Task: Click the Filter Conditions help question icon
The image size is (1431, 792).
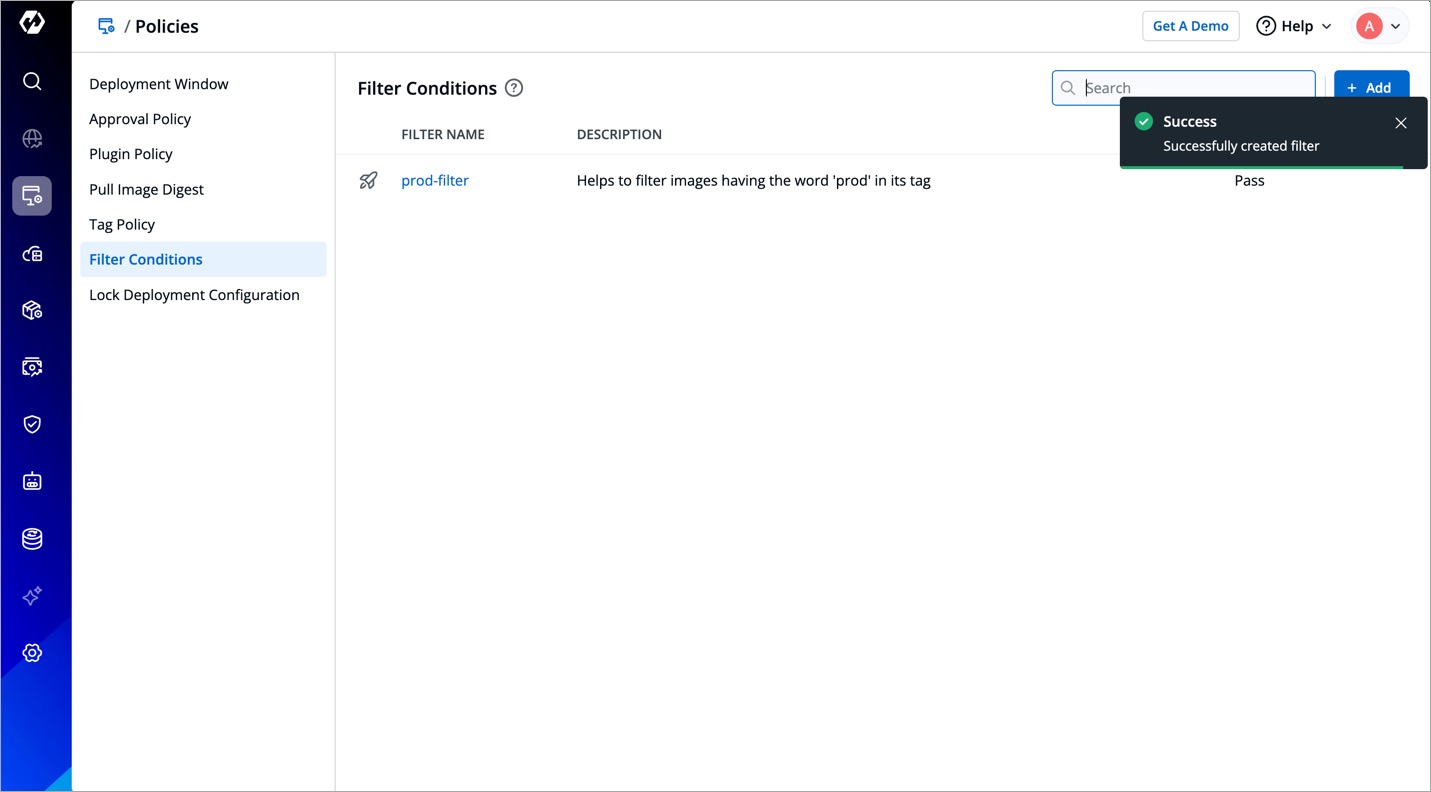Action: [514, 88]
